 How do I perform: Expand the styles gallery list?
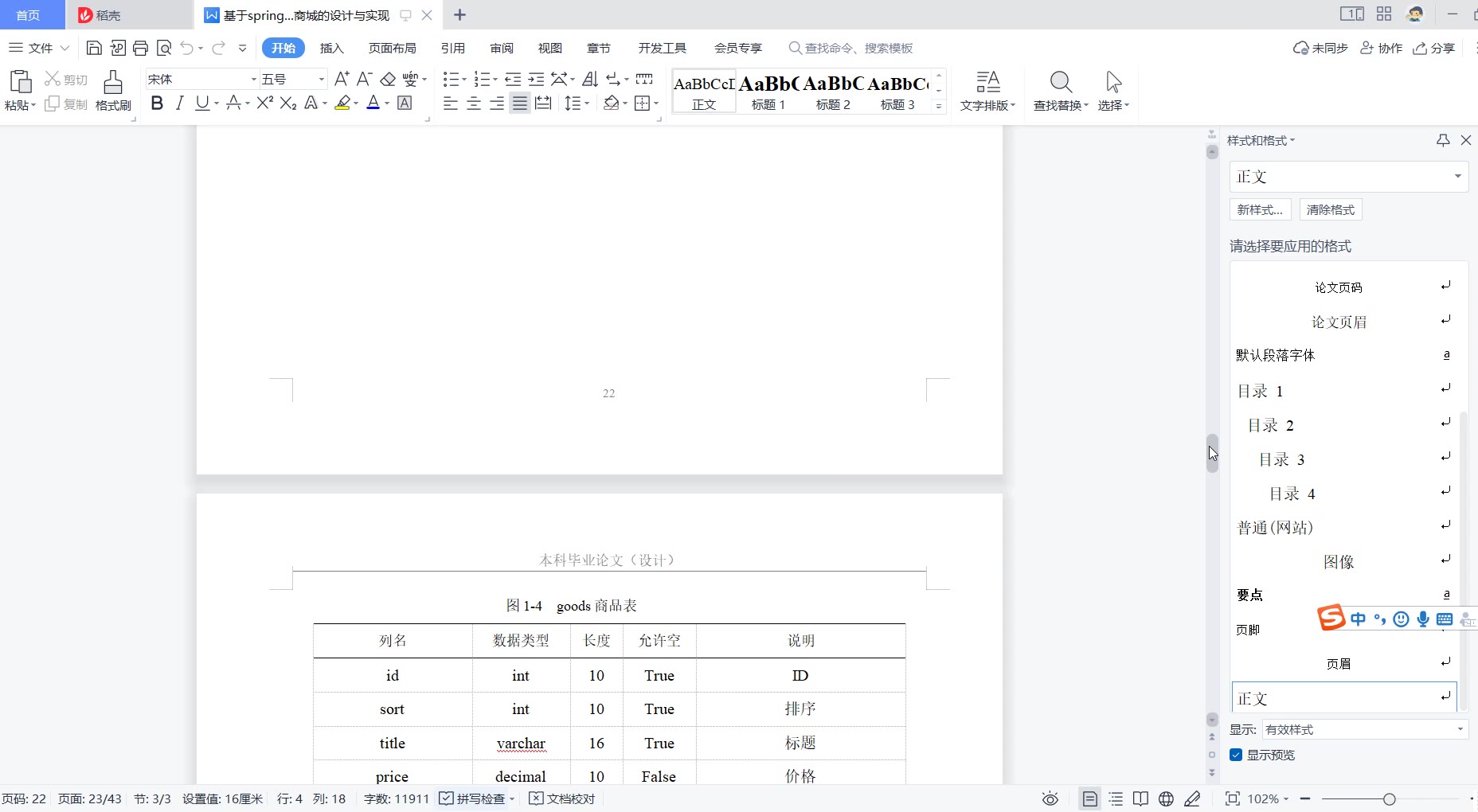click(940, 106)
